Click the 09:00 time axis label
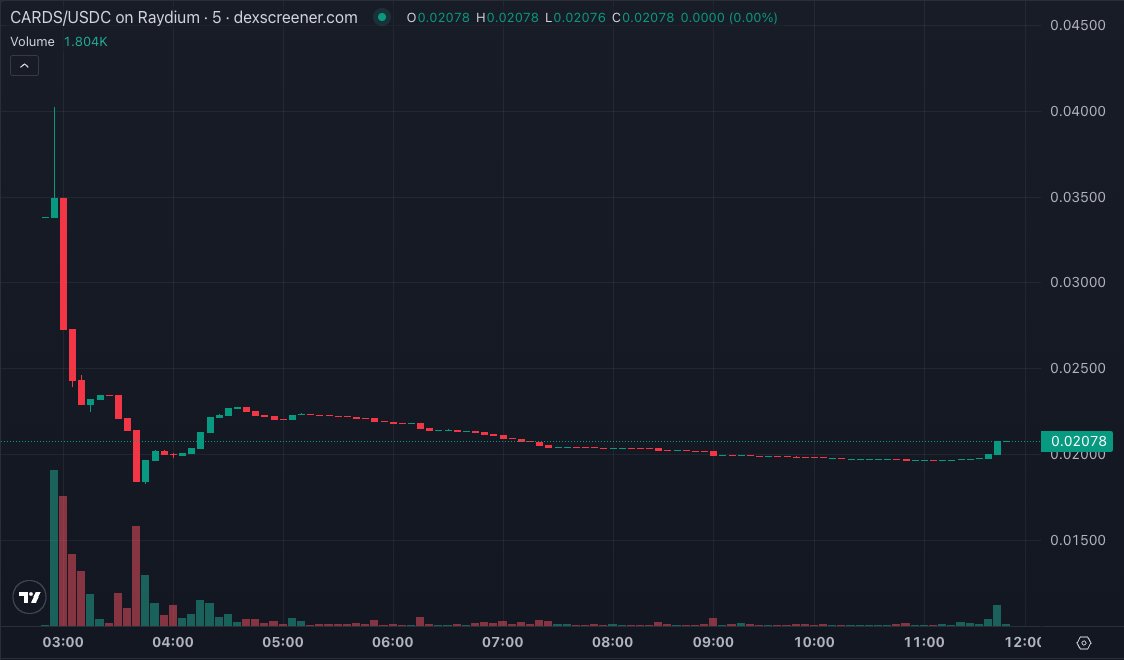The height and width of the screenshot is (660, 1124). coord(713,642)
